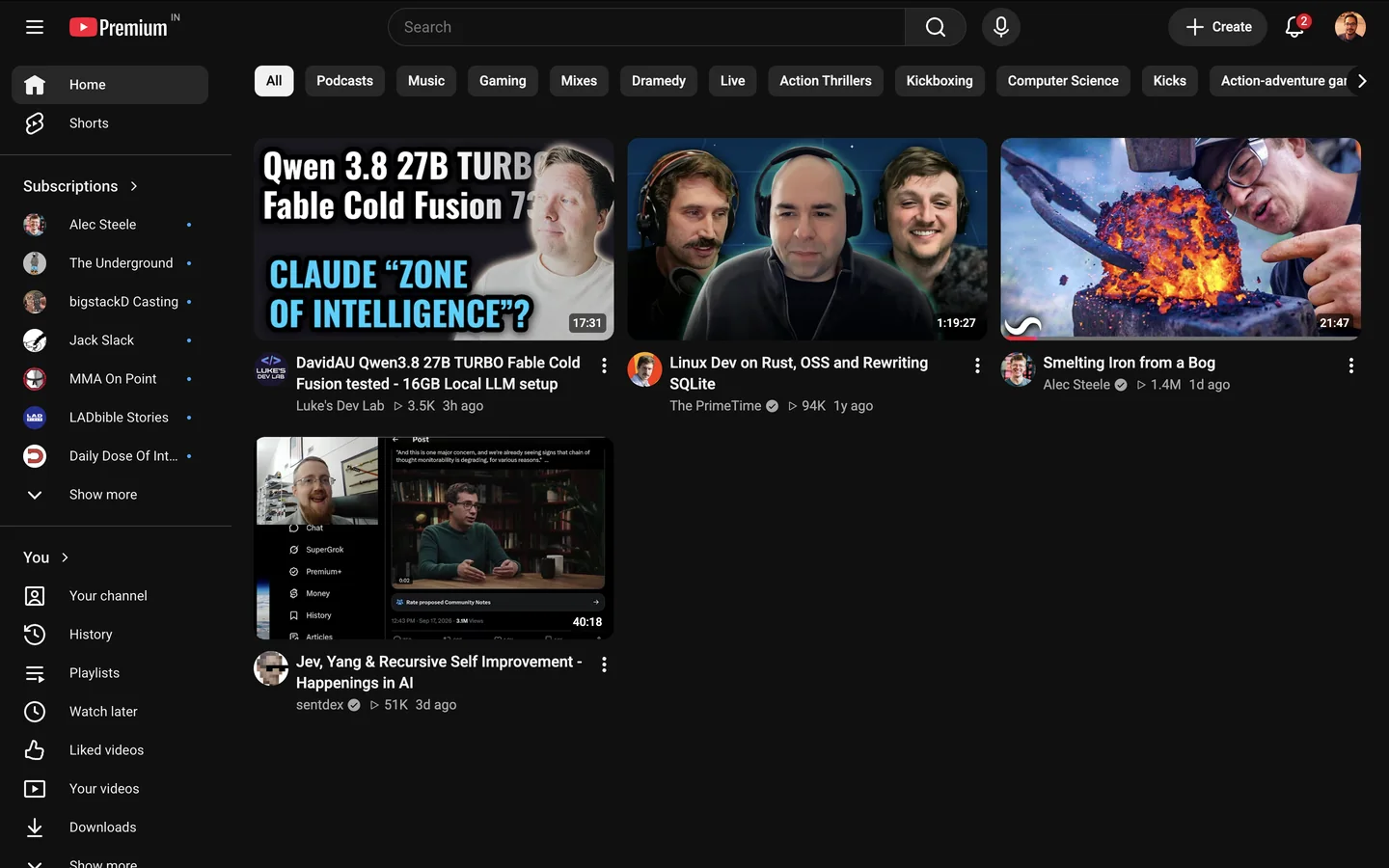Screen dimensions: 1389x868
Task: Click the Your channel icon
Action: (x=35, y=596)
